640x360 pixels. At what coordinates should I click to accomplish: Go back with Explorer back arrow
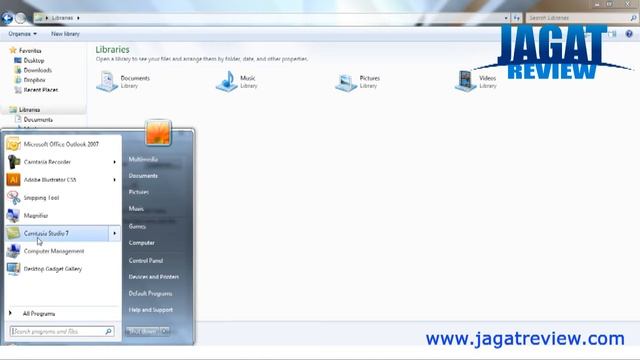click(x=7, y=18)
